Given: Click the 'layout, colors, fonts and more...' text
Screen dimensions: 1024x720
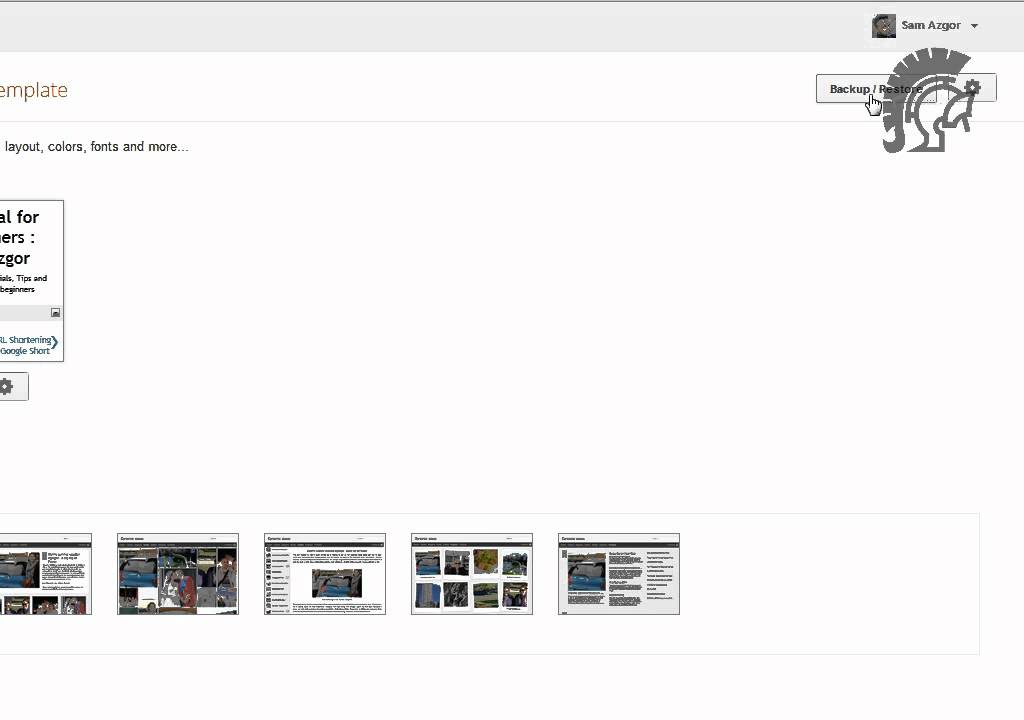Looking at the screenshot, I should (96, 146).
